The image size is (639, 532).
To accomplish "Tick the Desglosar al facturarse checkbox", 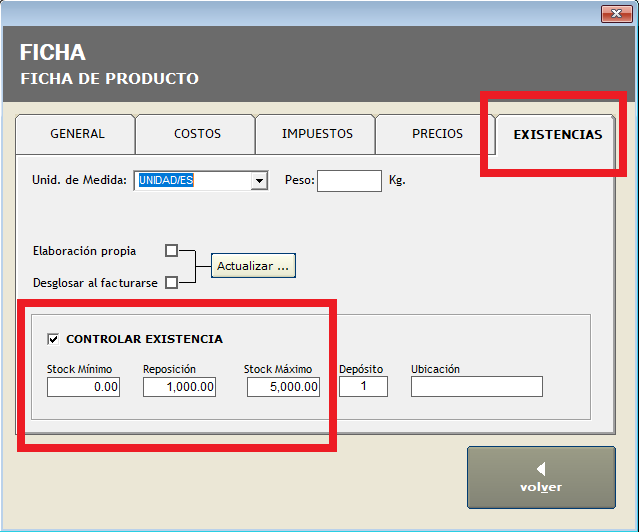I will point(171,283).
